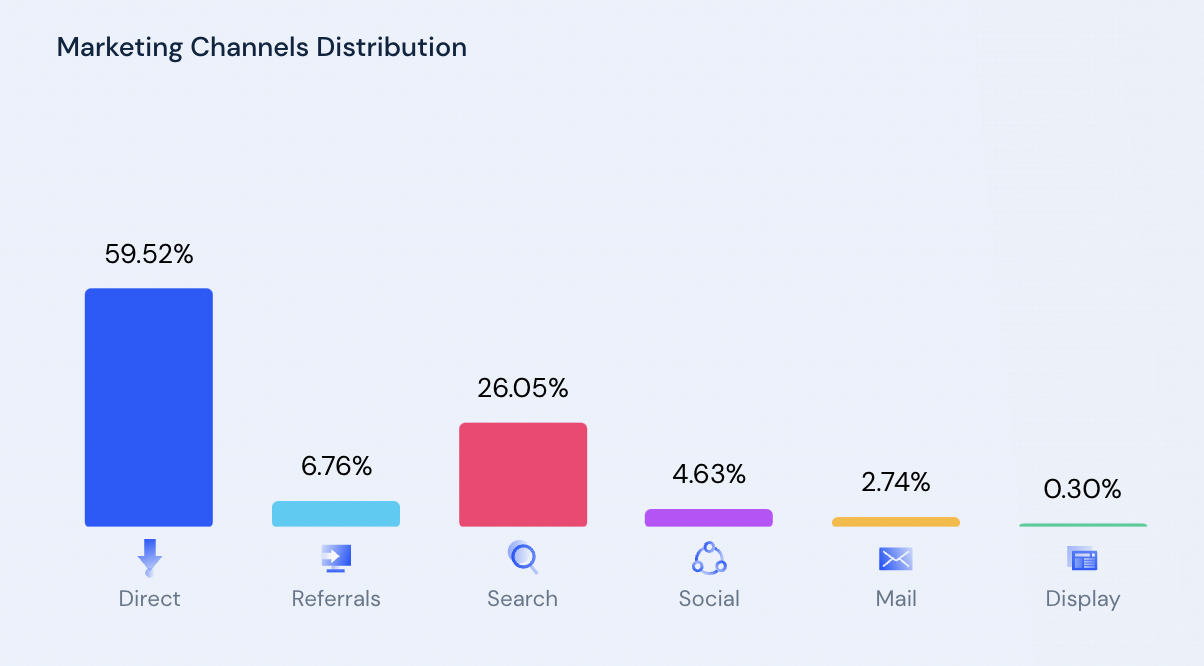Select the light blue Referrals bar
Viewport: 1204px width, 666px height.
pyautogui.click(x=336, y=514)
